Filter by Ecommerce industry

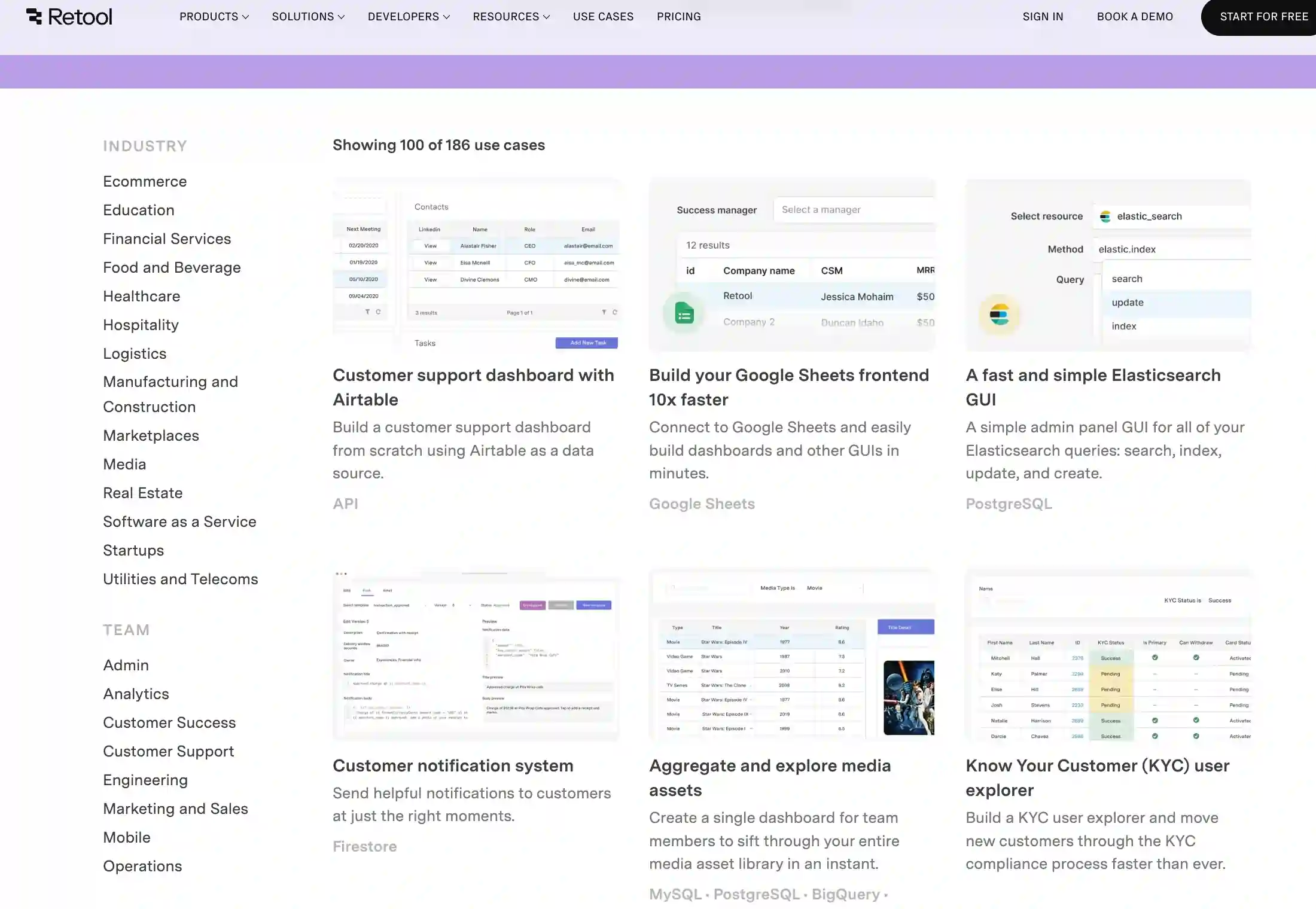point(145,181)
